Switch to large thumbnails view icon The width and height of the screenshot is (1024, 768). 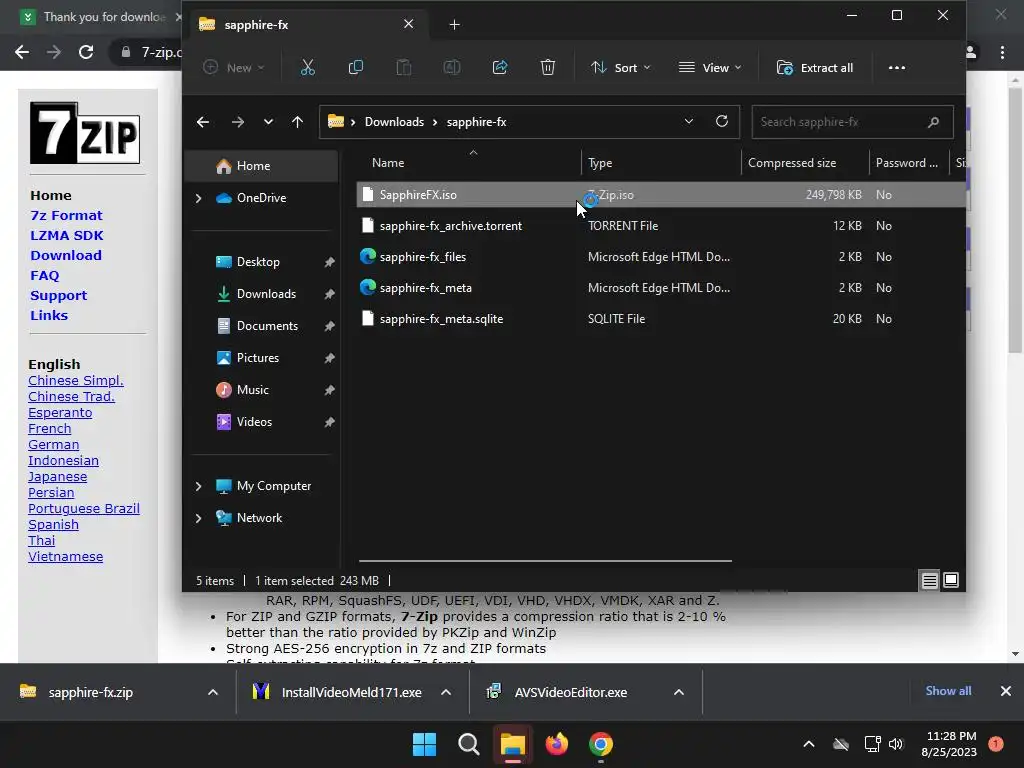pyautogui.click(x=951, y=580)
